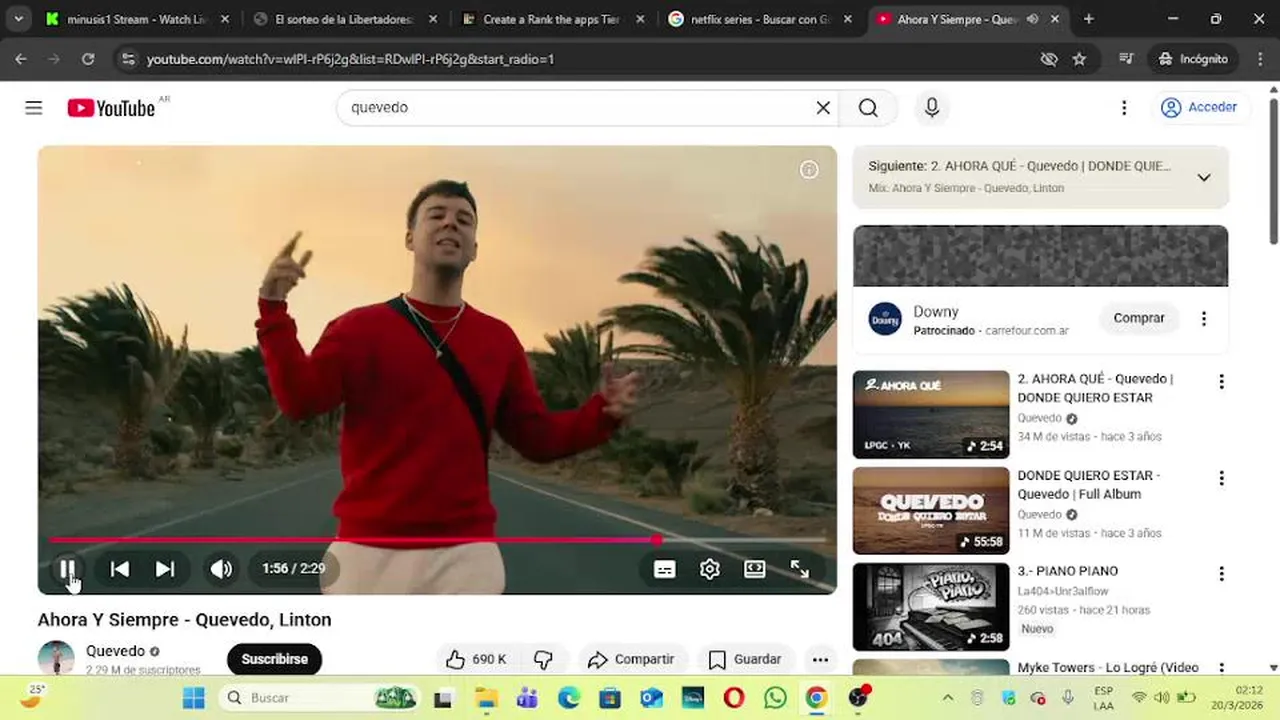Click Comprar on the Downy ad
1280x720 pixels.
coord(1139,318)
